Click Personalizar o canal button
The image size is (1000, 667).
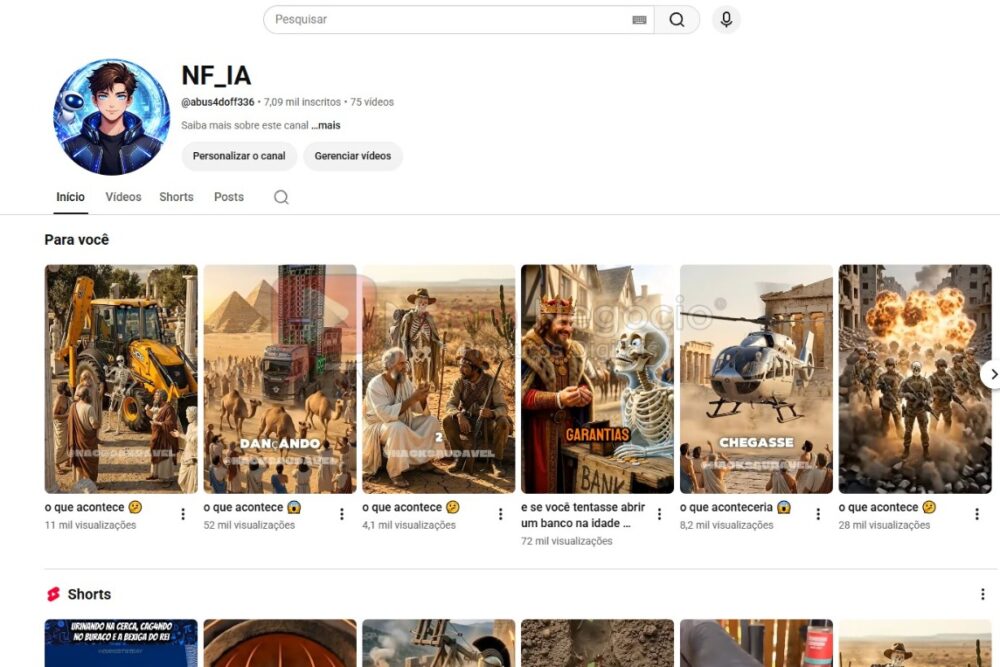click(x=239, y=156)
